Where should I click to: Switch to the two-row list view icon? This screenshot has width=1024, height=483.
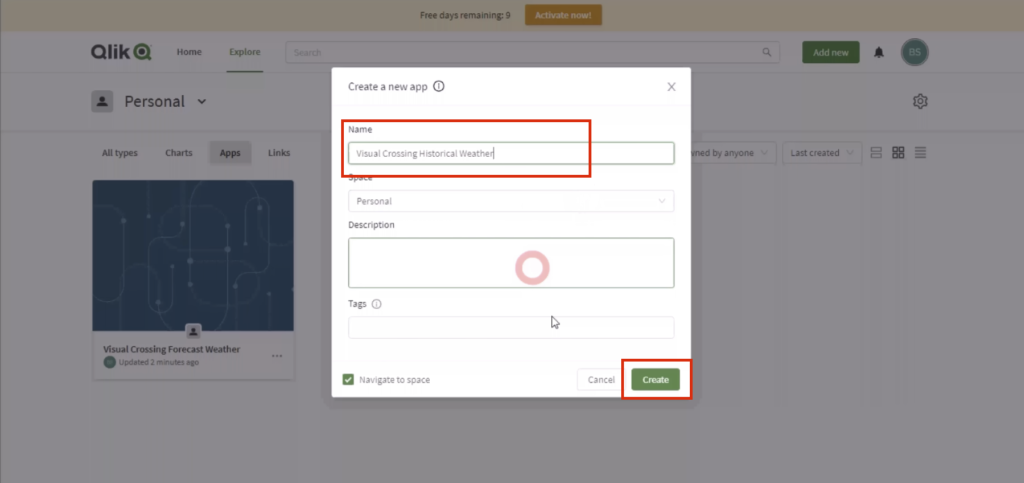[x=876, y=153]
